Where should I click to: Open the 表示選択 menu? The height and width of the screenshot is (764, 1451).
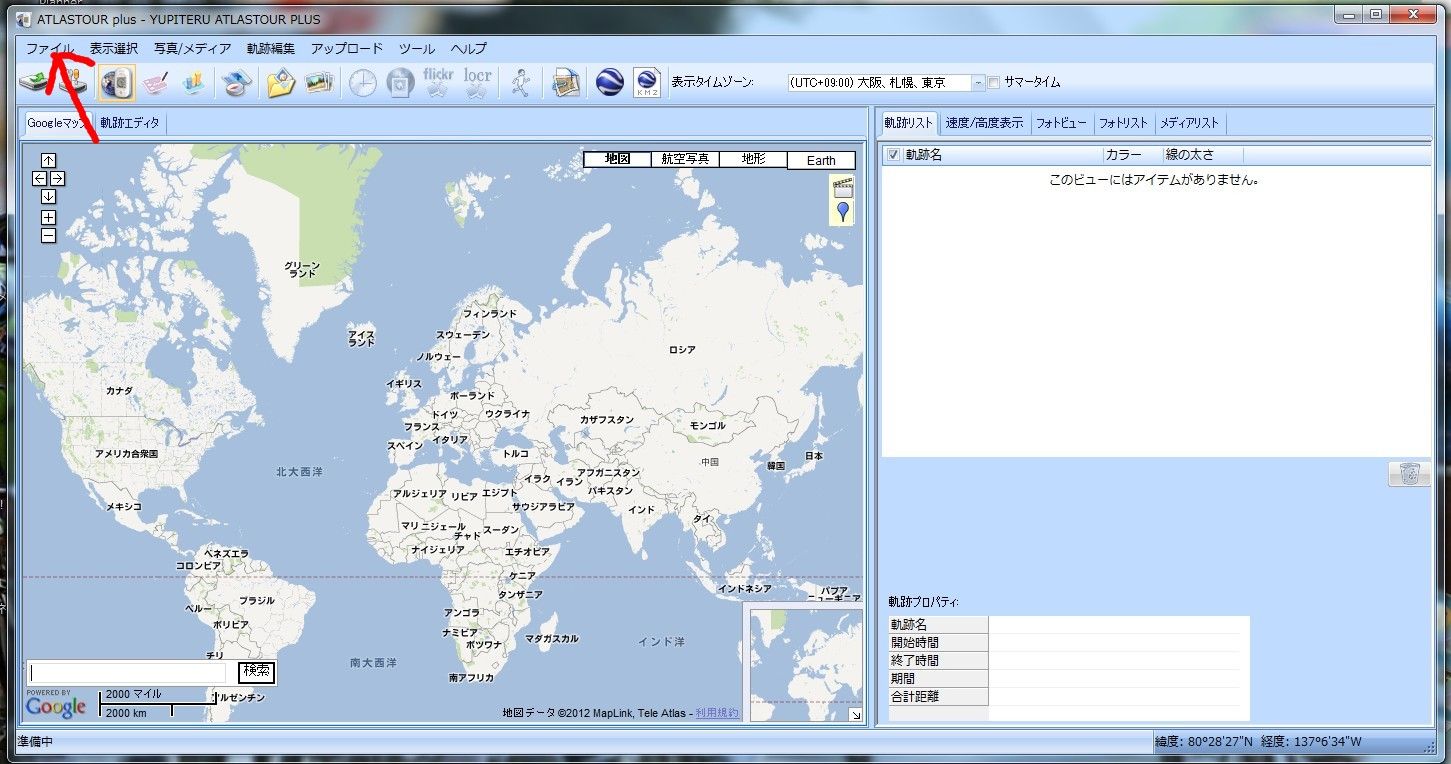pyautogui.click(x=114, y=48)
